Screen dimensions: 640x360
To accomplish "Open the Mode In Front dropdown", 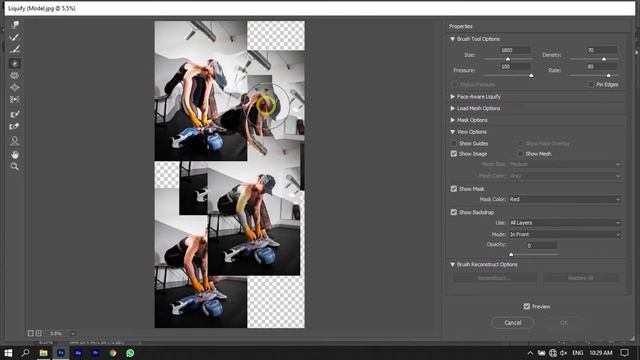I will click(565, 235).
